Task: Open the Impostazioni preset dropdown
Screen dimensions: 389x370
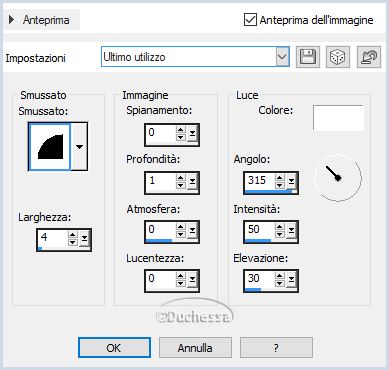Action: pyautogui.click(x=282, y=57)
